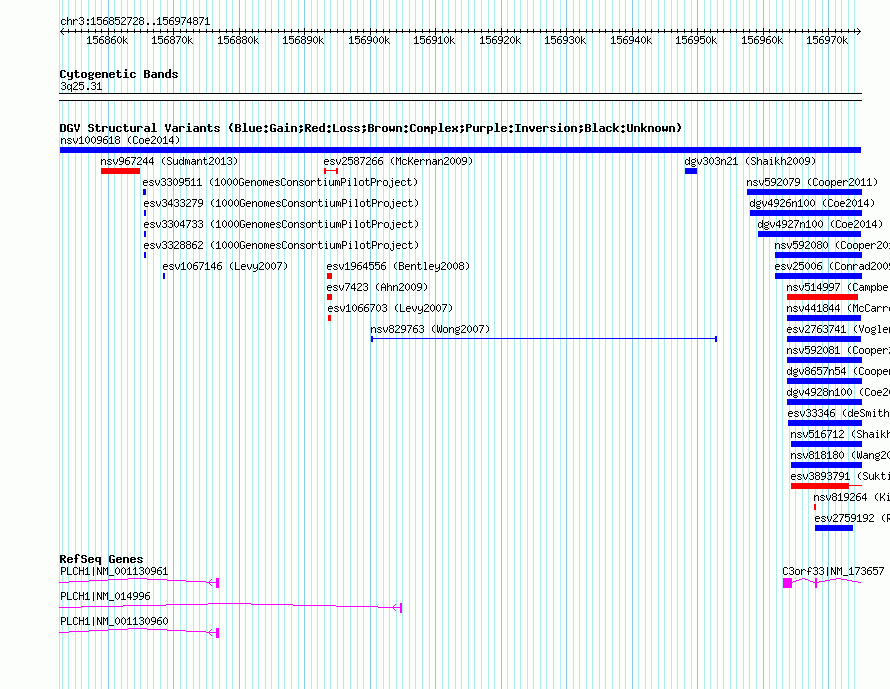The height and width of the screenshot is (689, 890).
Task: Click the esv1964556 red square marker
Action: [x=329, y=276]
